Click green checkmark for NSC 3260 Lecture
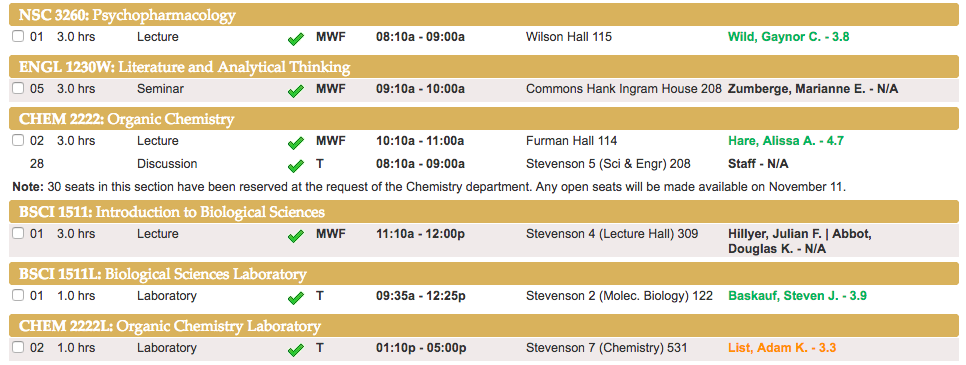Screen dimensions: 966x365 296,39
